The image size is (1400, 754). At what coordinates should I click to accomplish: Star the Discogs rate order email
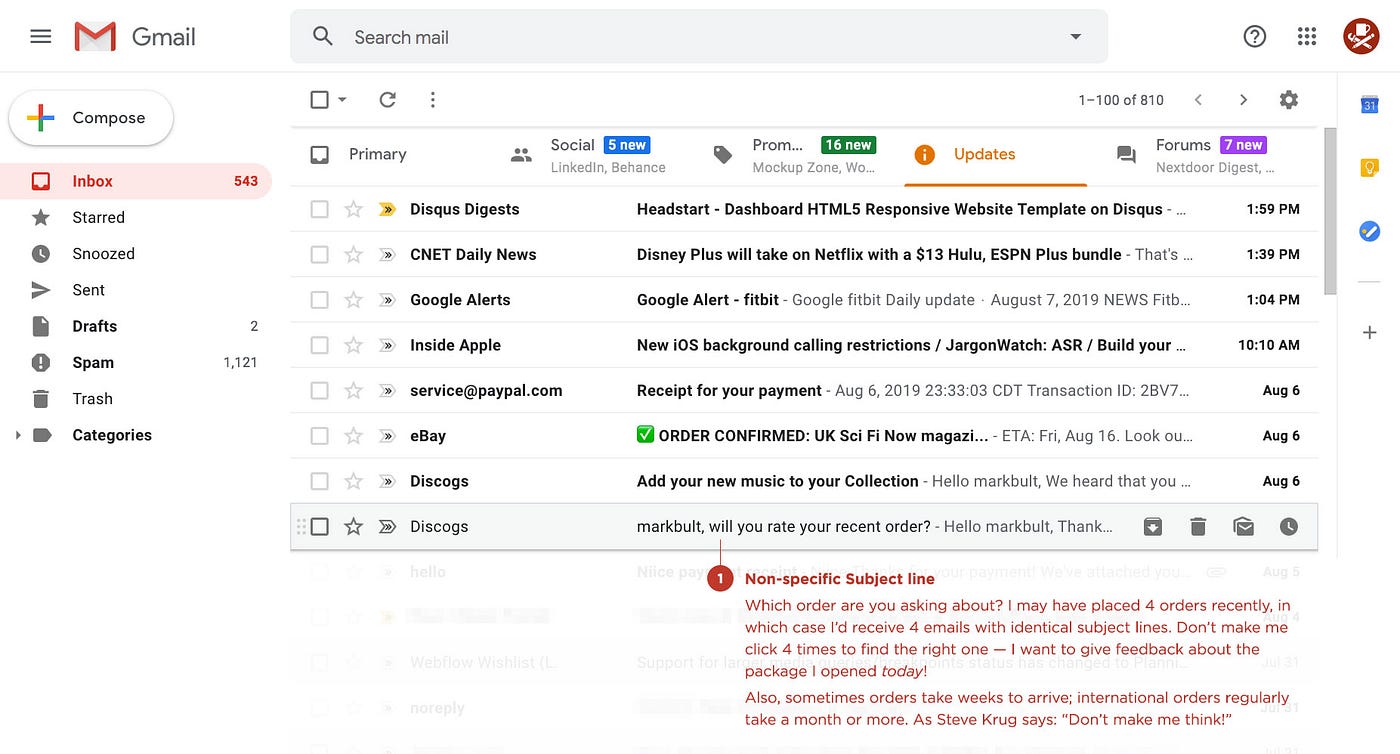(353, 526)
